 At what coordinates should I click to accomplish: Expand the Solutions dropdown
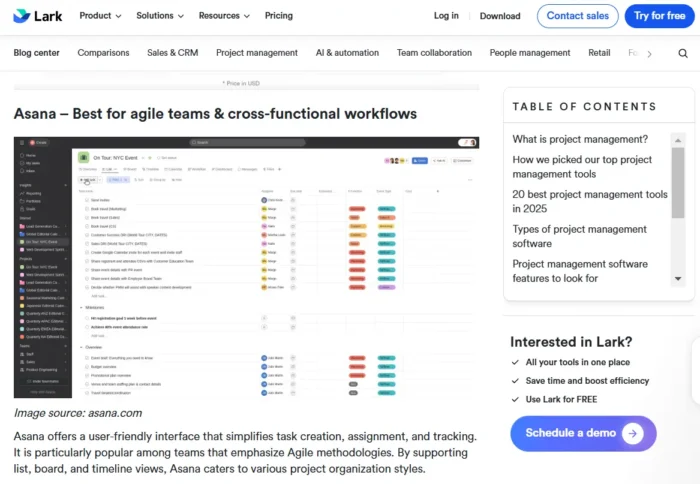[159, 16]
